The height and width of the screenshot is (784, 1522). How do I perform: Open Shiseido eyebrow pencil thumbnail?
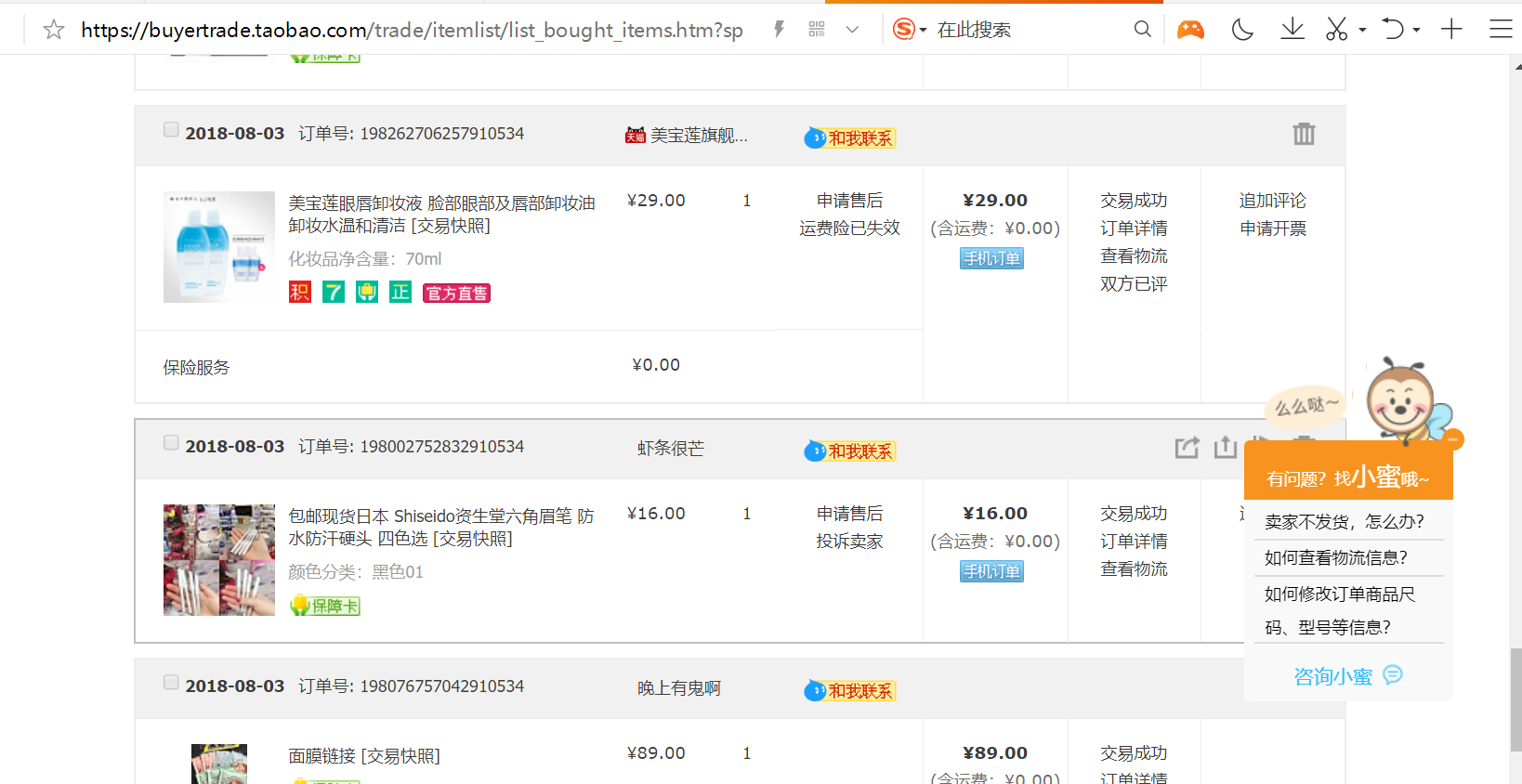point(219,560)
